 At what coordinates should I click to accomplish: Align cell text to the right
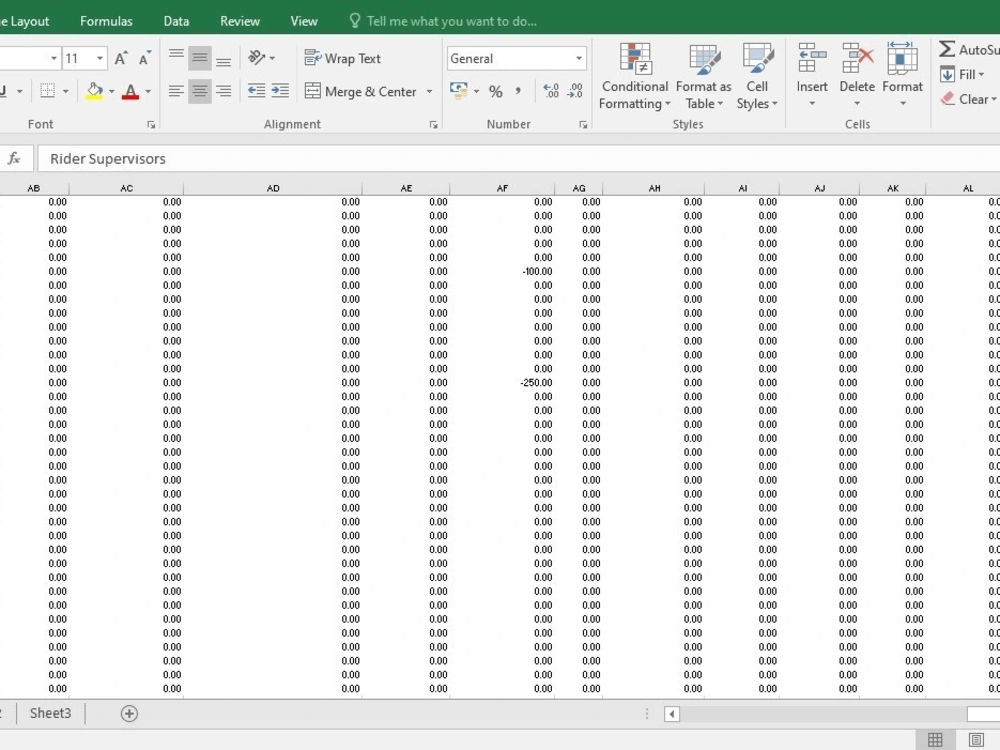tap(223, 91)
